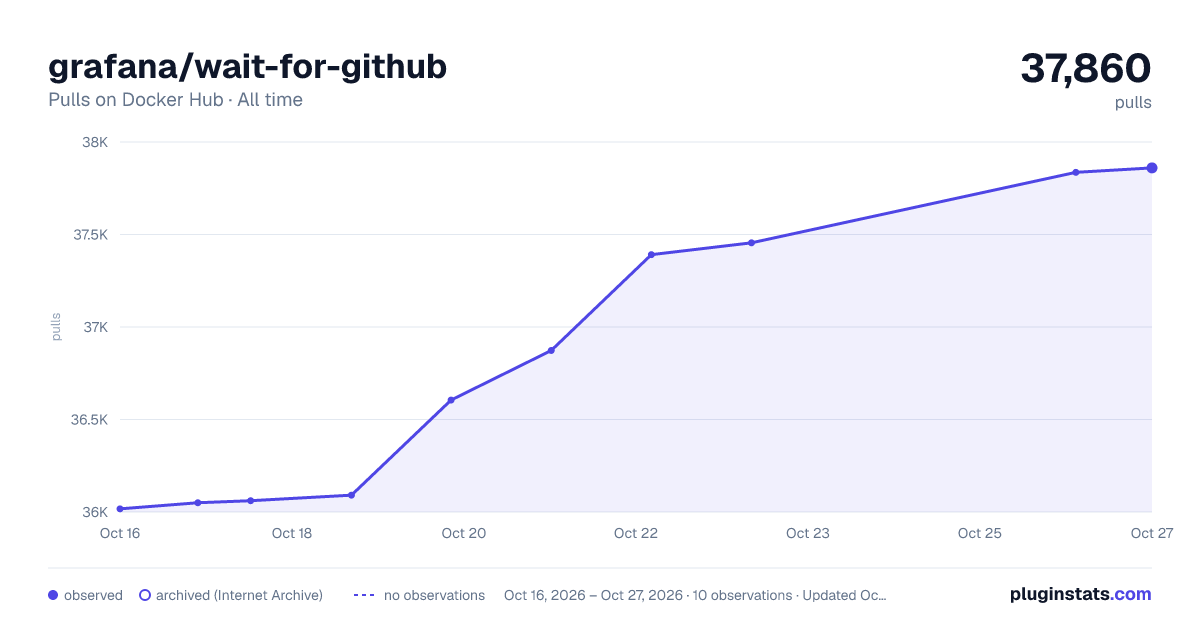Select the data point near 36.87K after Oct 20
This screenshot has width=1200, height=630.
551,351
